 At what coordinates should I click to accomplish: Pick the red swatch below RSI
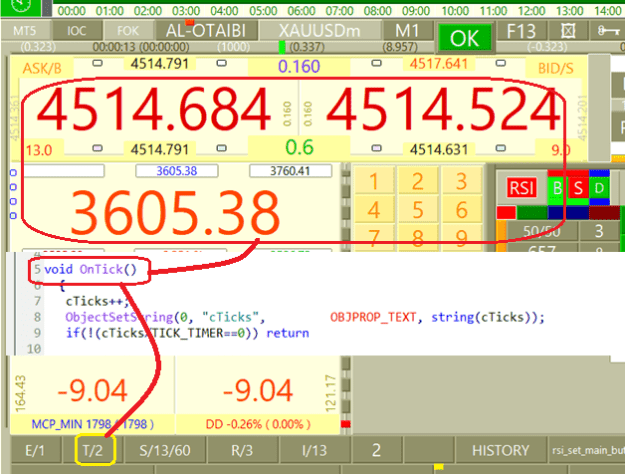tap(506, 212)
